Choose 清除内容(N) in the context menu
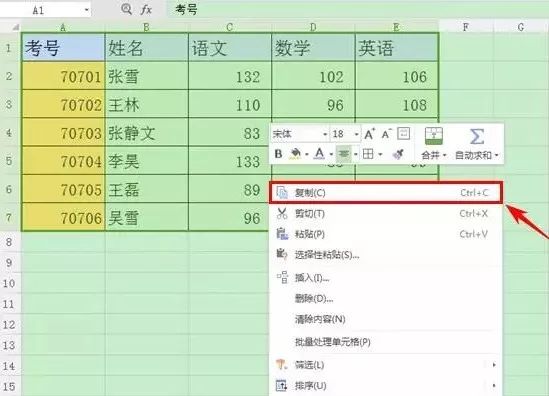The image size is (549, 396). (x=386, y=319)
